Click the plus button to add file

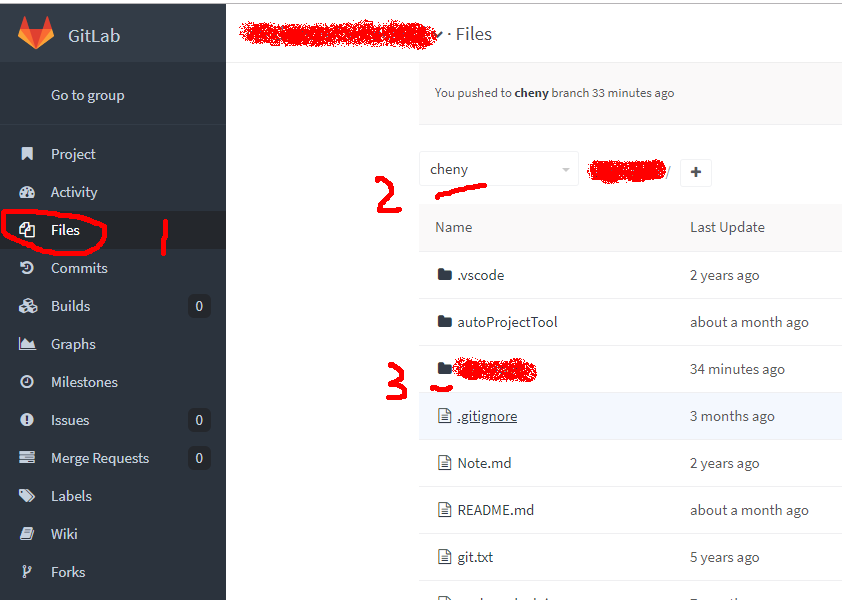tap(696, 172)
